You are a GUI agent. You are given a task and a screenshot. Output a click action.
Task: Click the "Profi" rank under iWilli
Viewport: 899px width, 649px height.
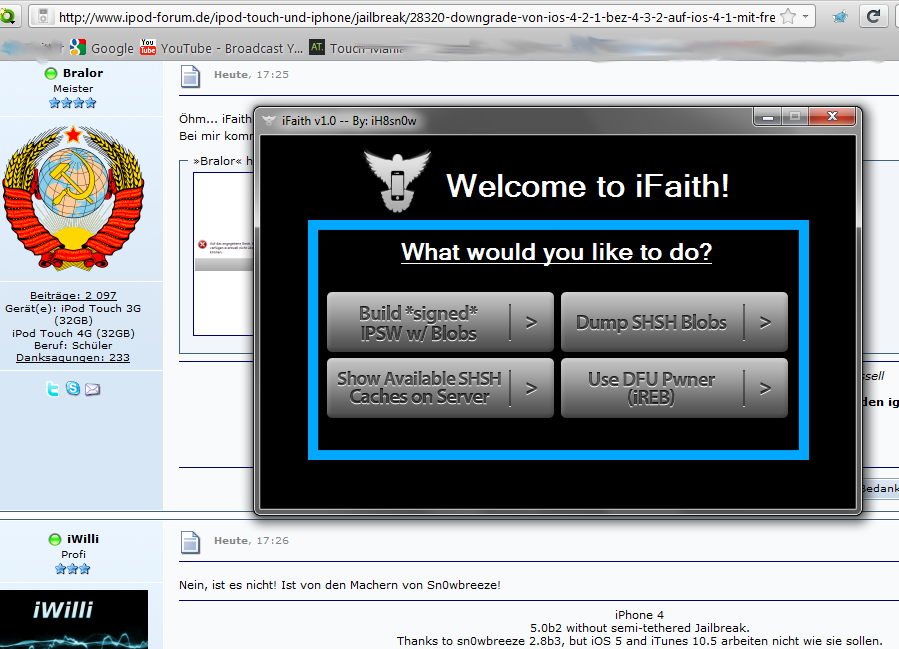point(73,554)
